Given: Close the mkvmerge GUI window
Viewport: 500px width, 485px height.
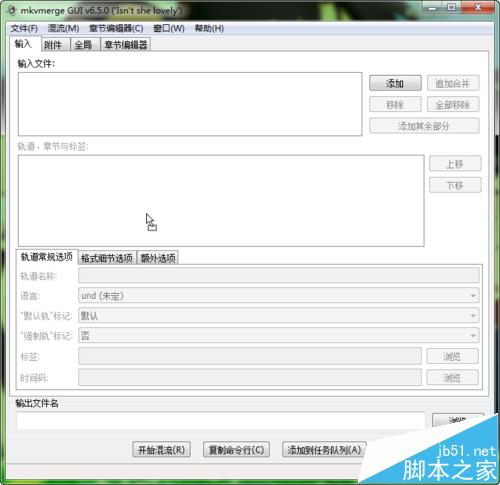Looking at the screenshot, I should click(478, 7).
